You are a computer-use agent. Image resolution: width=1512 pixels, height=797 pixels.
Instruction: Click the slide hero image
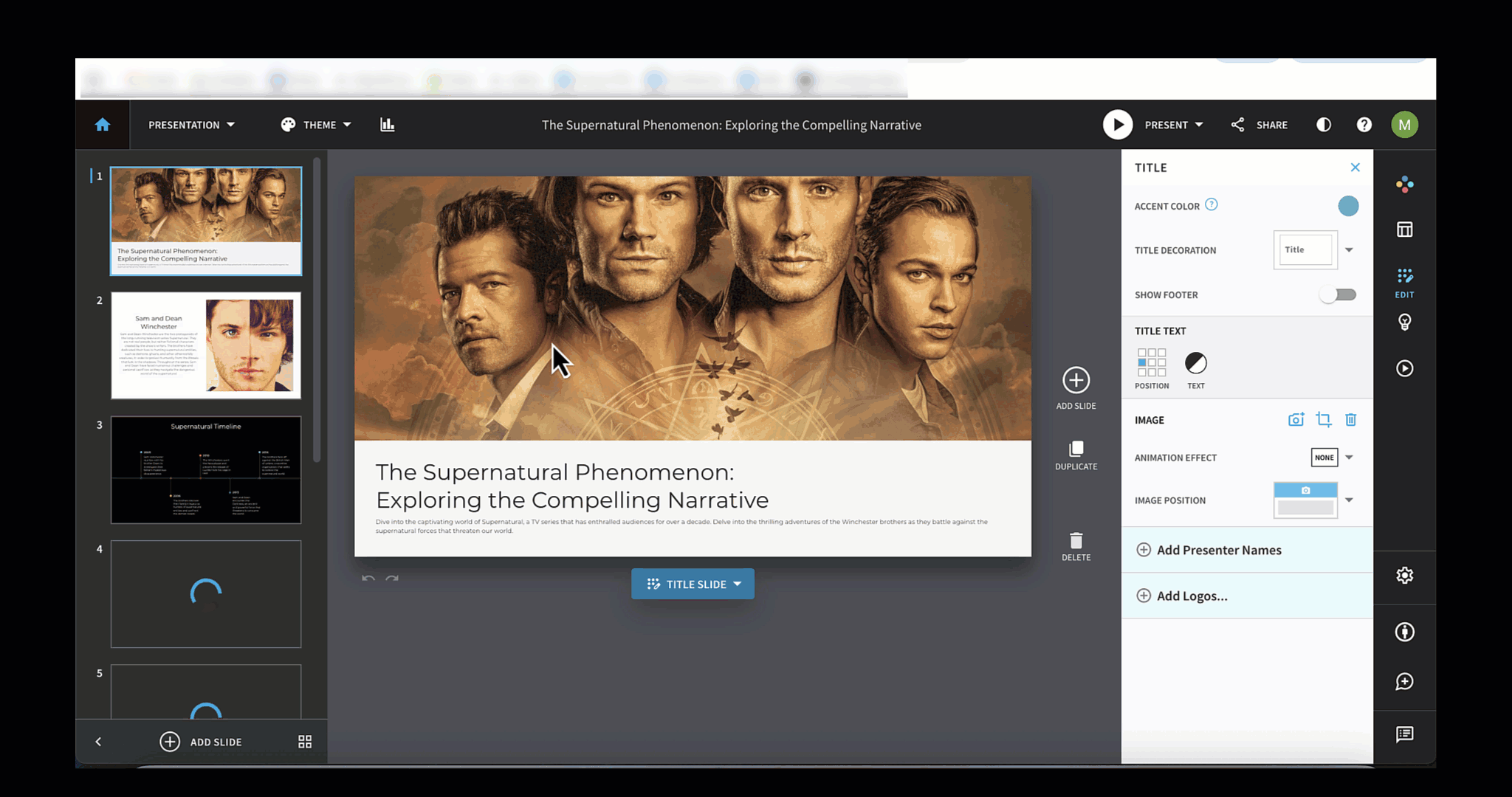click(693, 308)
